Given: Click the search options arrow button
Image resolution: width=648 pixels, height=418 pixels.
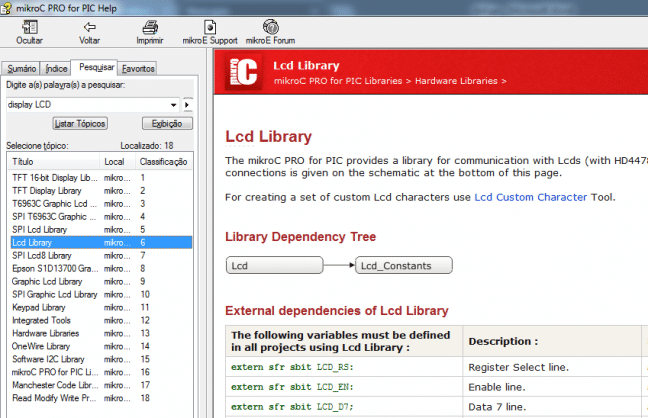Looking at the screenshot, I should click(188, 104).
